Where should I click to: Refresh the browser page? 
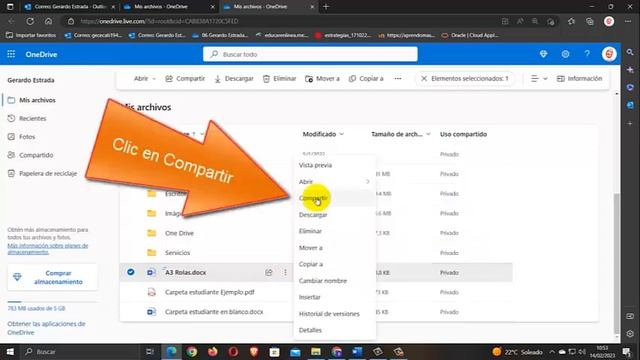tap(30, 21)
